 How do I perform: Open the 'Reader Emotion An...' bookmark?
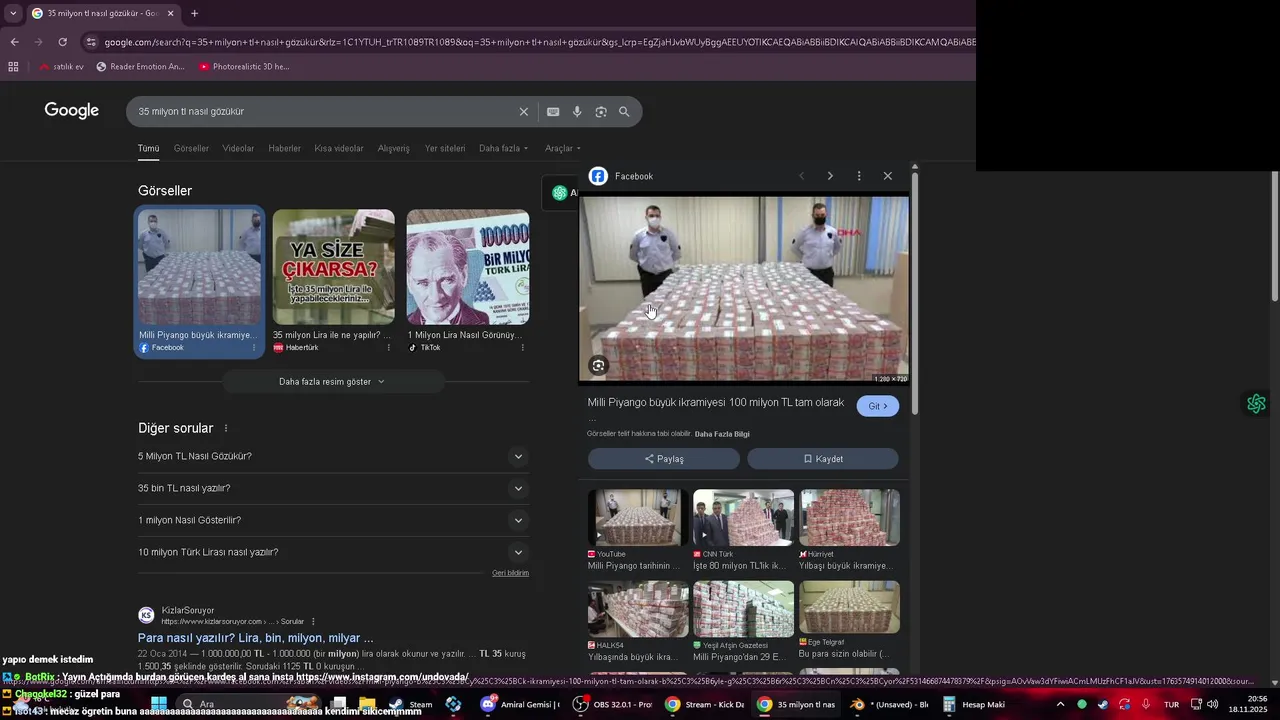(140, 67)
